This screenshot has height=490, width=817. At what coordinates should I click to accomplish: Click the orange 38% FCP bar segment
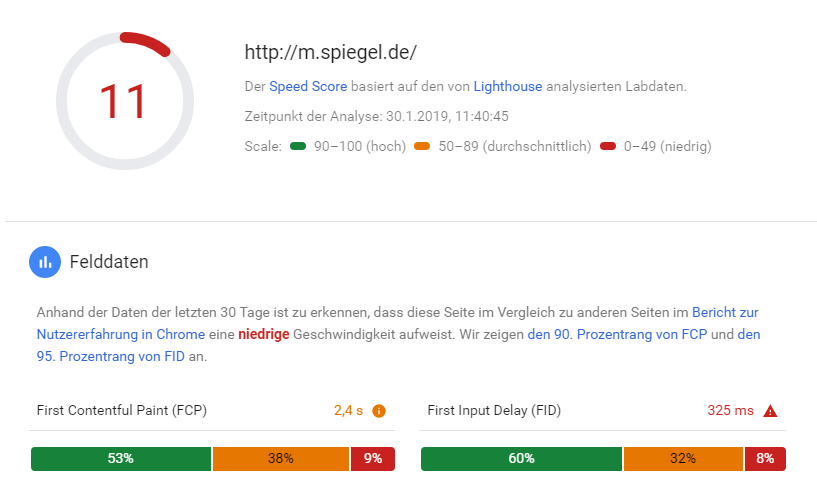[281, 459]
